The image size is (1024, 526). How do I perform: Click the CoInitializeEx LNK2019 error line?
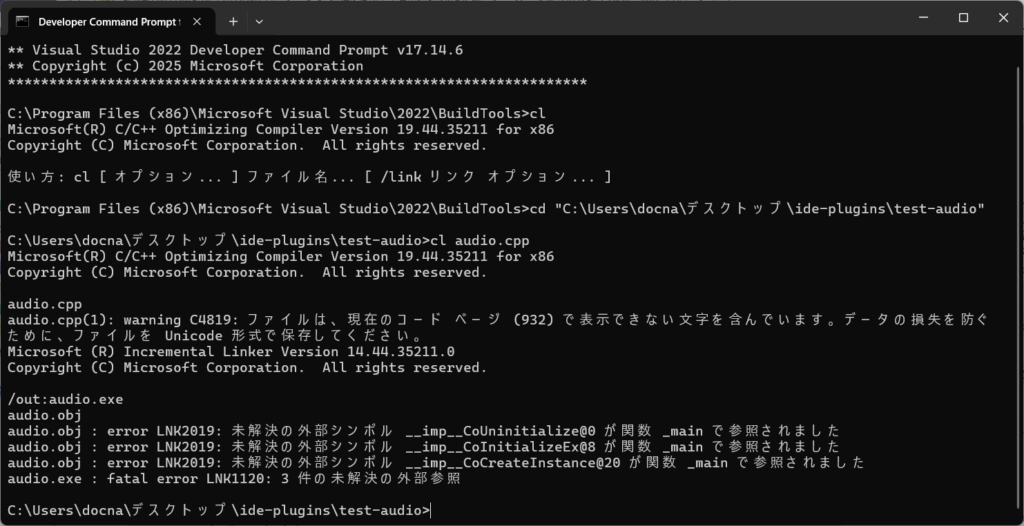423,447
